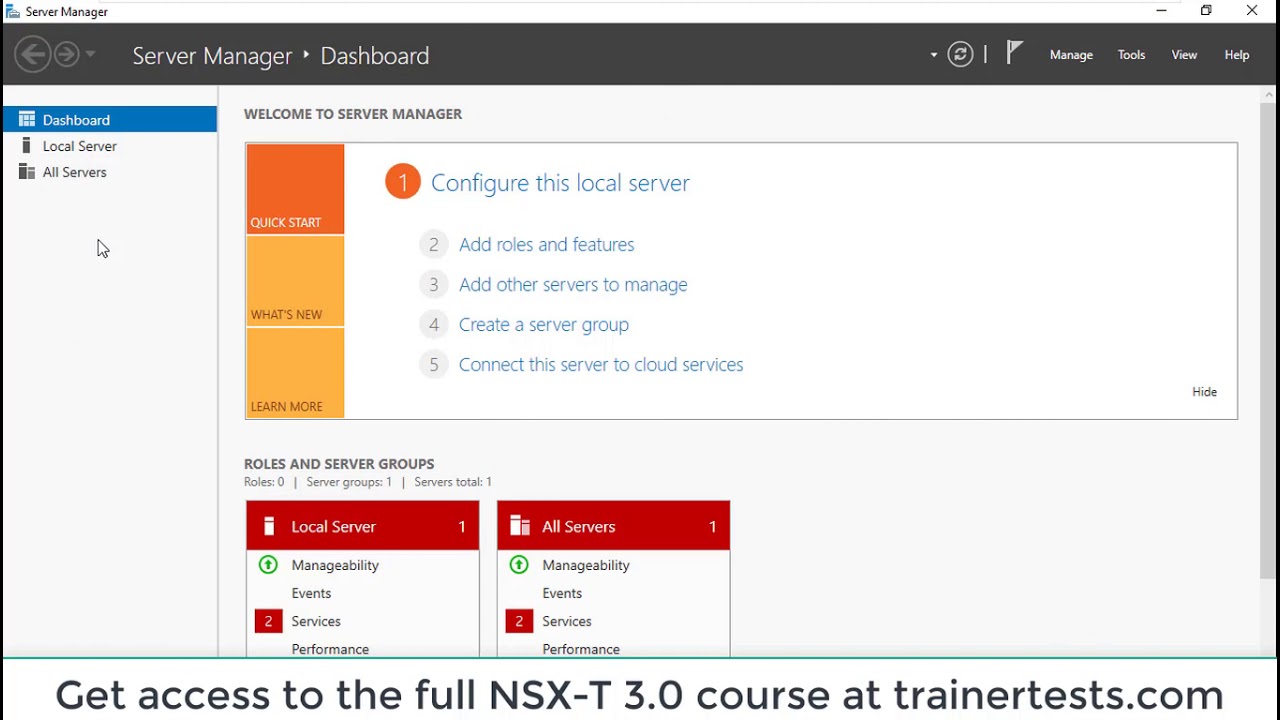Click Connect this server to cloud services
The width and height of the screenshot is (1280, 720).
[601, 364]
